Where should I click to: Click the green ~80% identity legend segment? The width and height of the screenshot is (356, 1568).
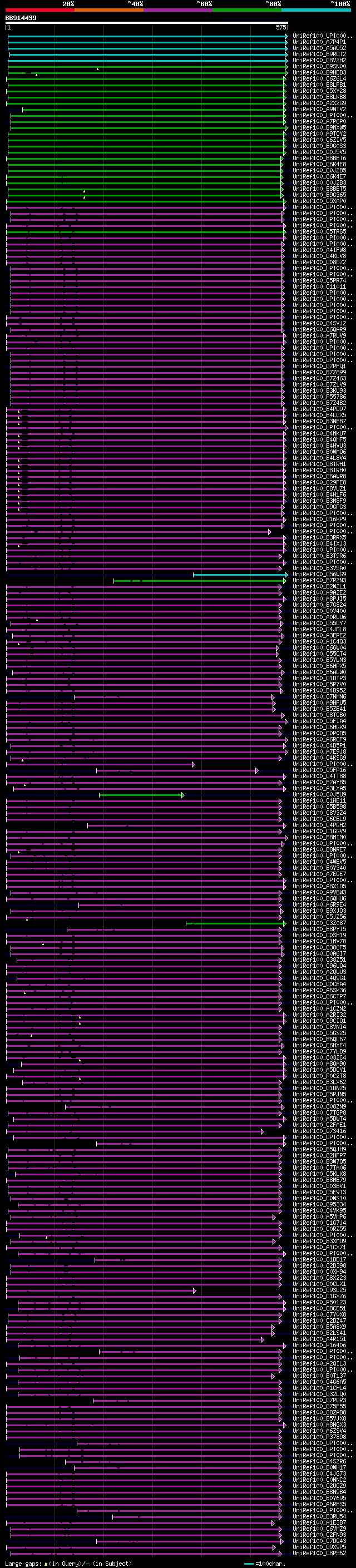pyautogui.click(x=247, y=10)
